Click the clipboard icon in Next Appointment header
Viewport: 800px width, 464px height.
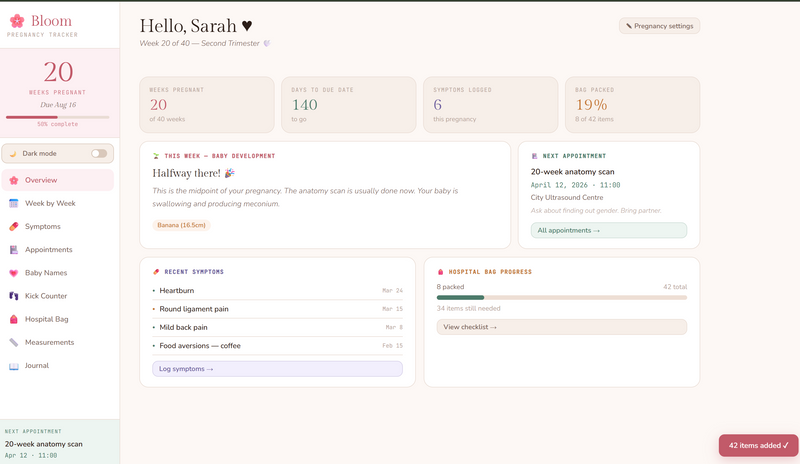(534, 156)
